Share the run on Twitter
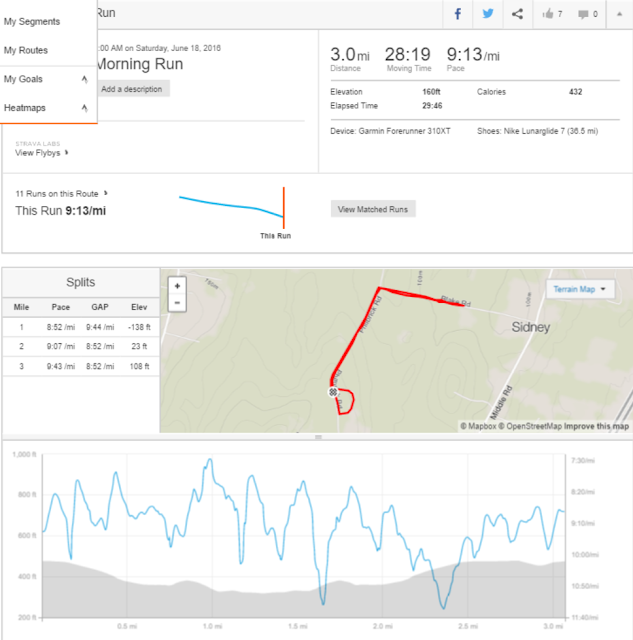The width and height of the screenshot is (633, 640). (x=487, y=14)
